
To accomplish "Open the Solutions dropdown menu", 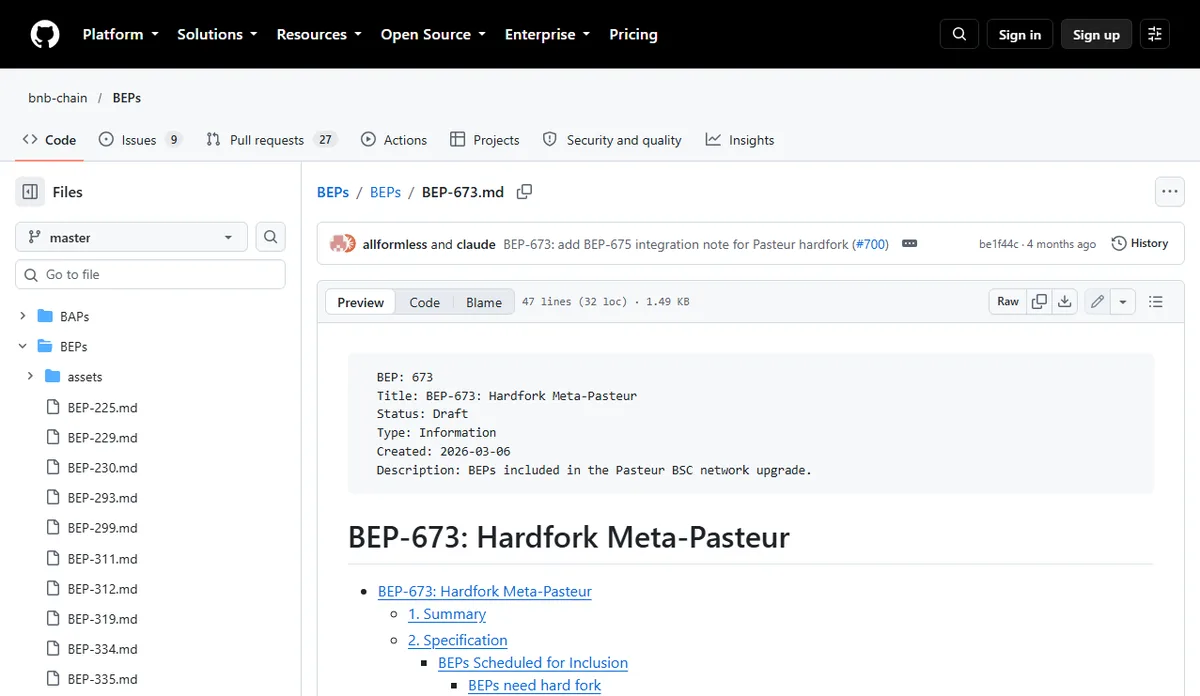I will click(217, 34).
